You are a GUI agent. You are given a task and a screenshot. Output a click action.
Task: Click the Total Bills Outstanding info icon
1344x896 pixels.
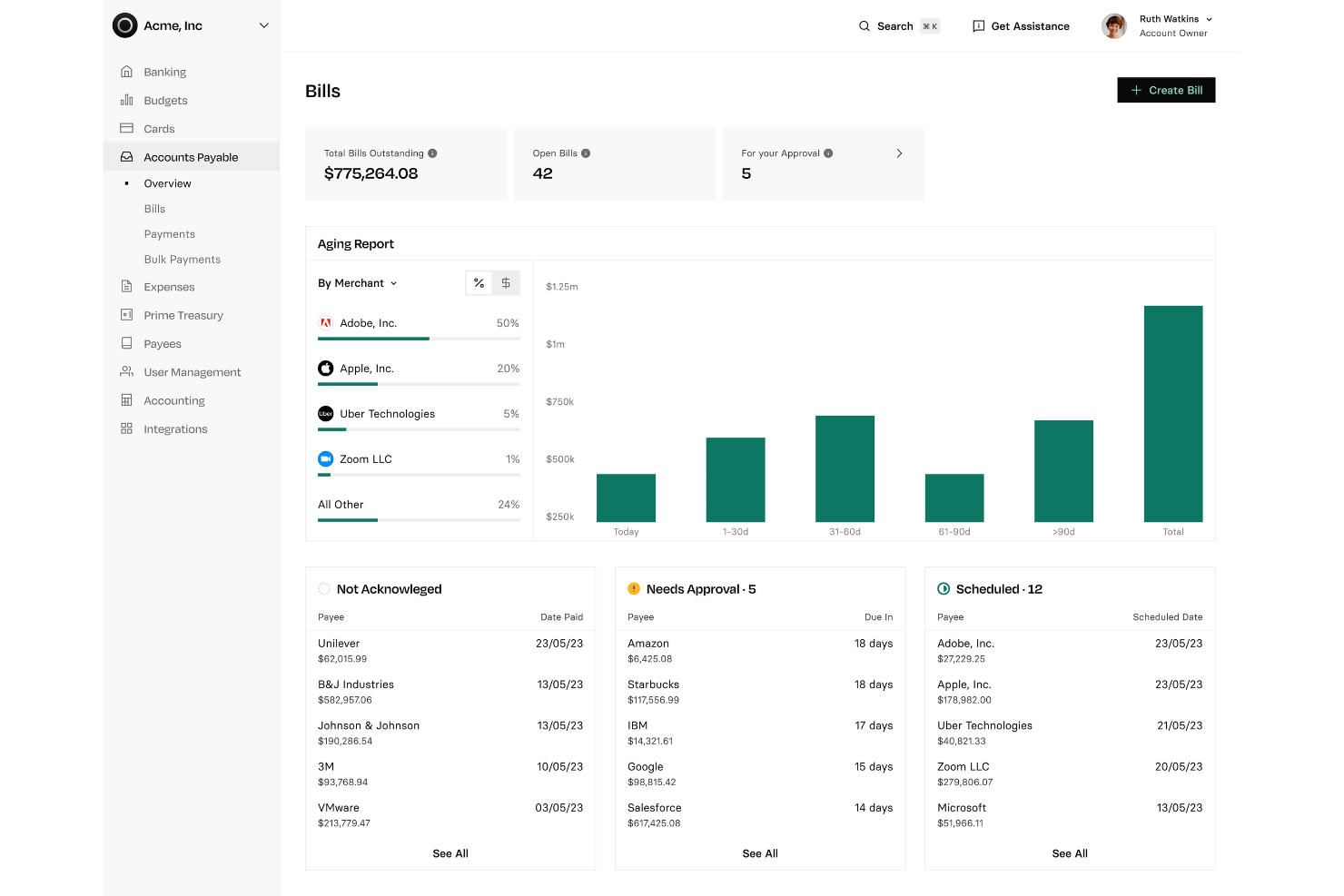pos(433,153)
